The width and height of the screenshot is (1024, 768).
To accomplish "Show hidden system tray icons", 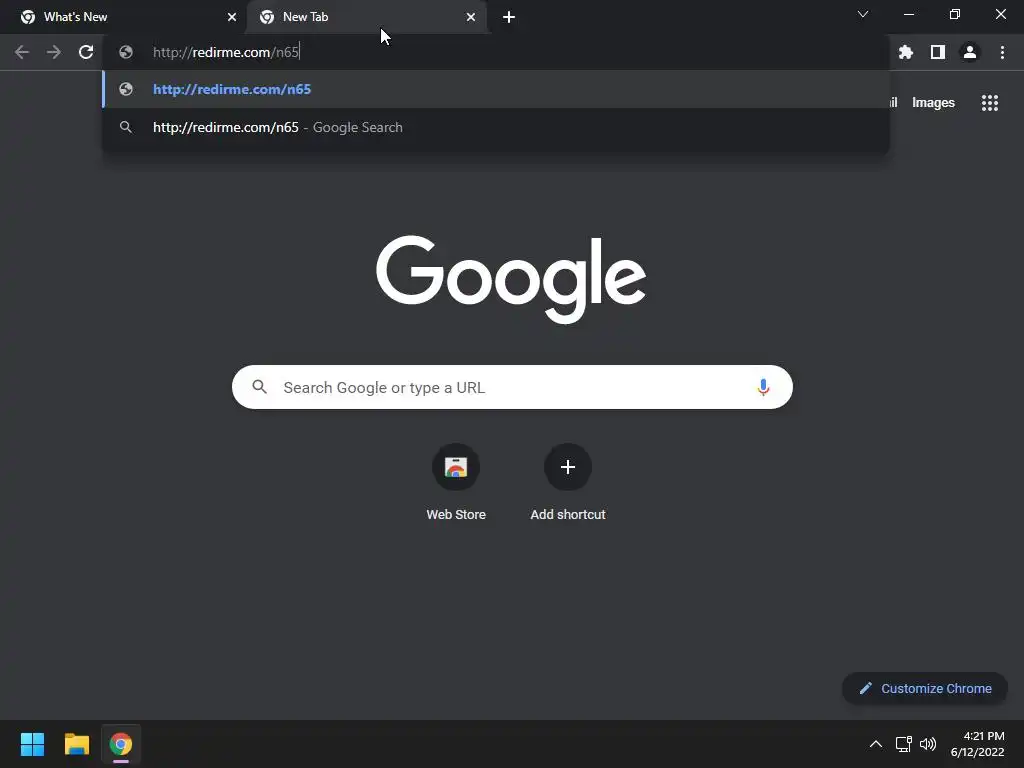I will [x=876, y=744].
